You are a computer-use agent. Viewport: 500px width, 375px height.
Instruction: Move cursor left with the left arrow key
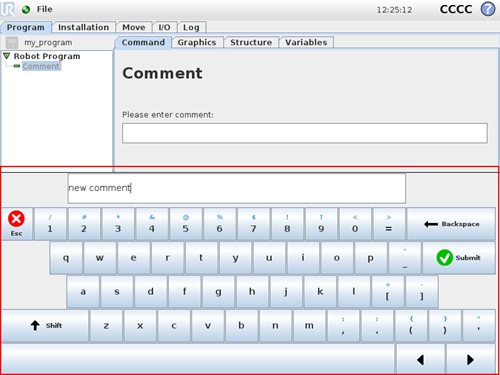point(421,359)
